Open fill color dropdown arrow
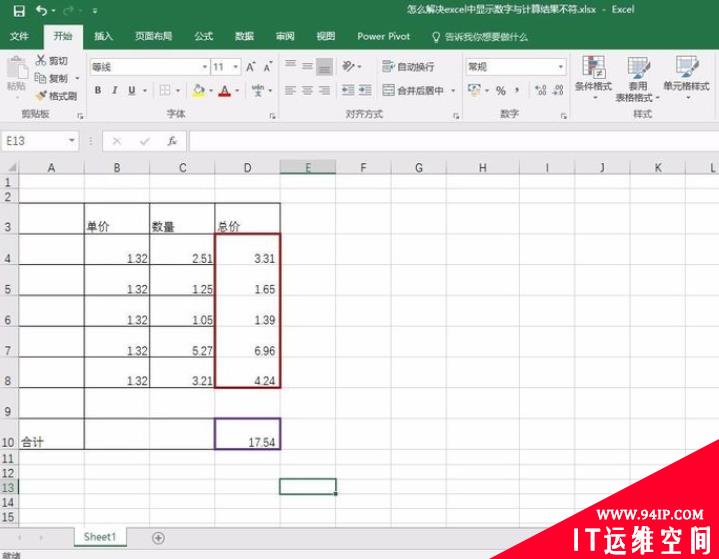Screen dimensions: 719x559 (211, 90)
